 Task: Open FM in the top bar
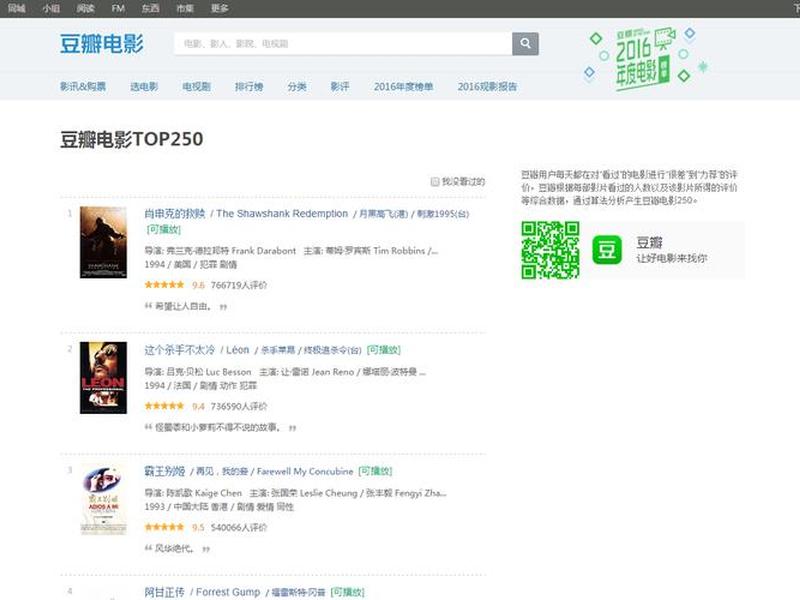click(118, 8)
